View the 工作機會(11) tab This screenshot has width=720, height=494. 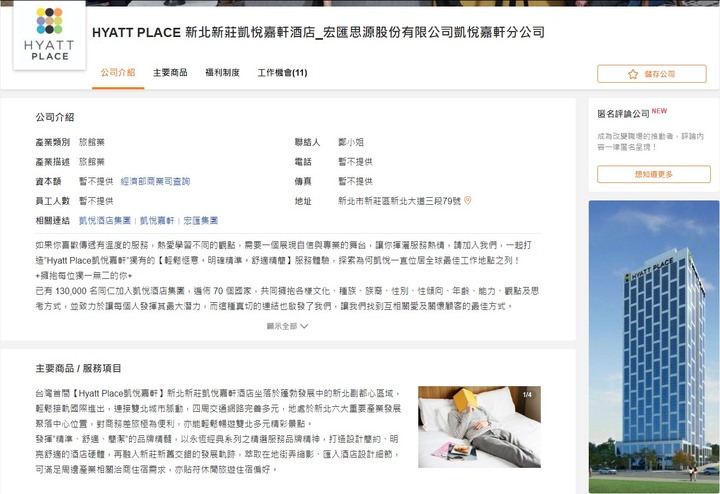(x=282, y=73)
